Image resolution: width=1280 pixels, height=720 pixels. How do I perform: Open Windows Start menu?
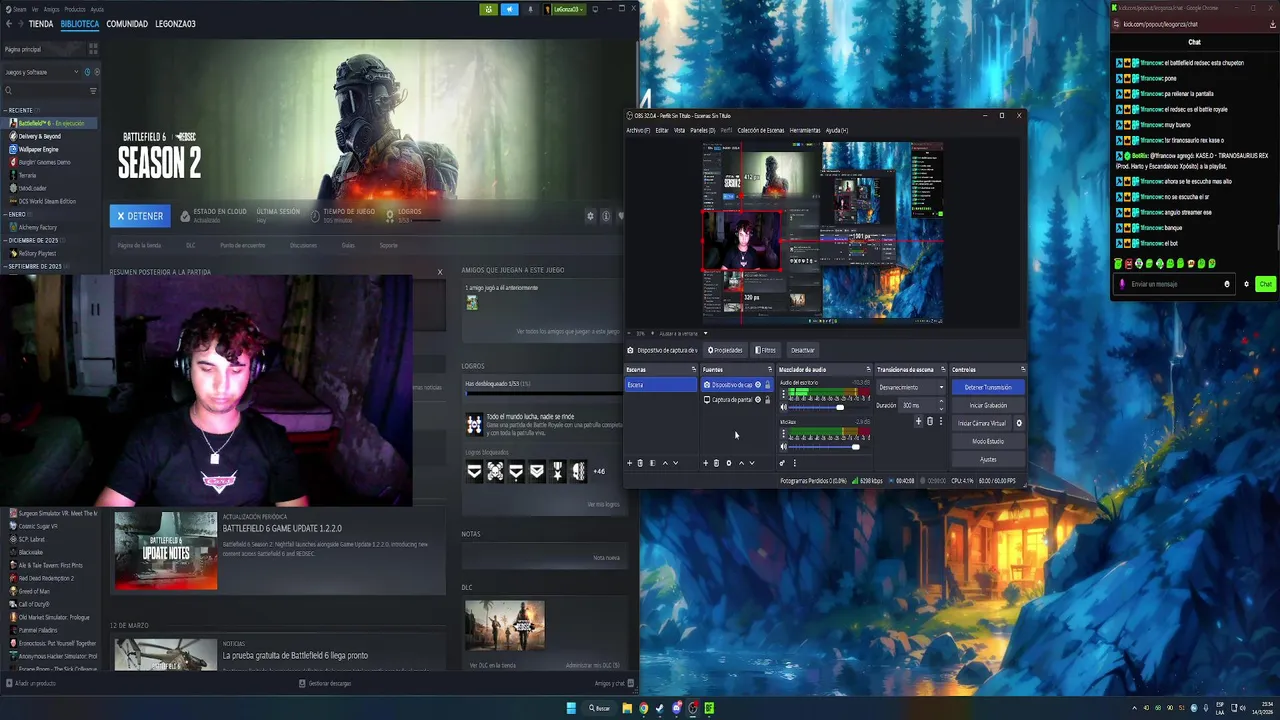click(x=571, y=708)
